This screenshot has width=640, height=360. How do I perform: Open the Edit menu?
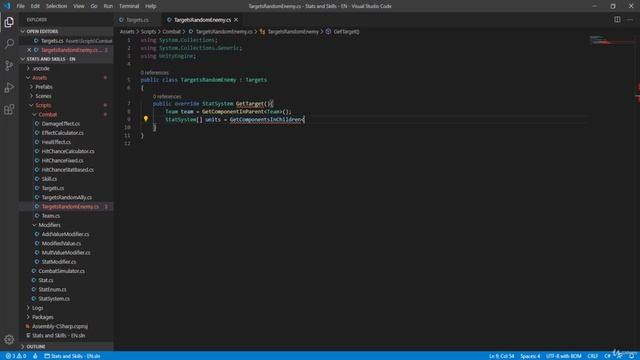click(x=35, y=6)
